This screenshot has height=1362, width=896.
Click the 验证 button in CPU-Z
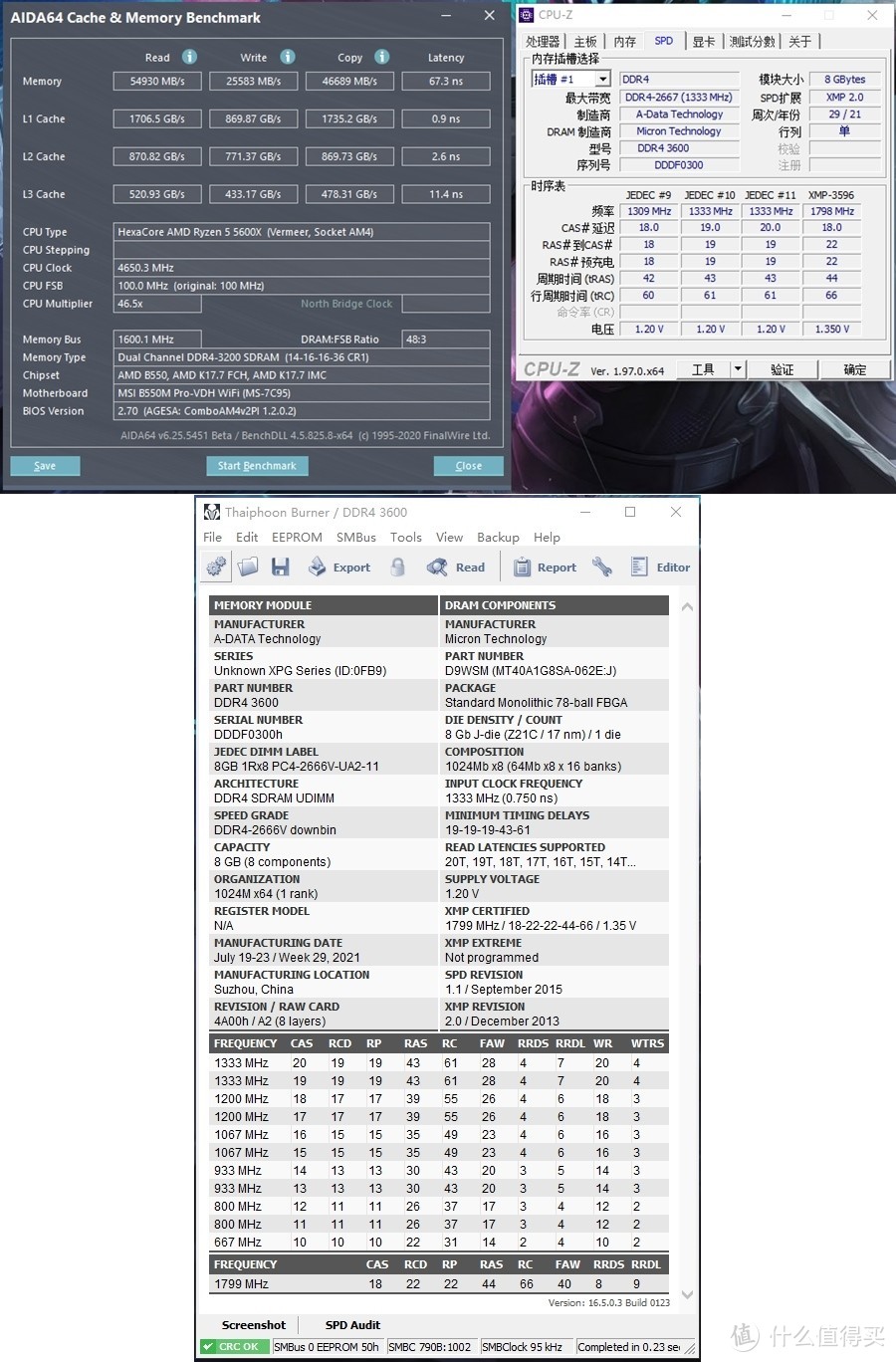(x=782, y=369)
